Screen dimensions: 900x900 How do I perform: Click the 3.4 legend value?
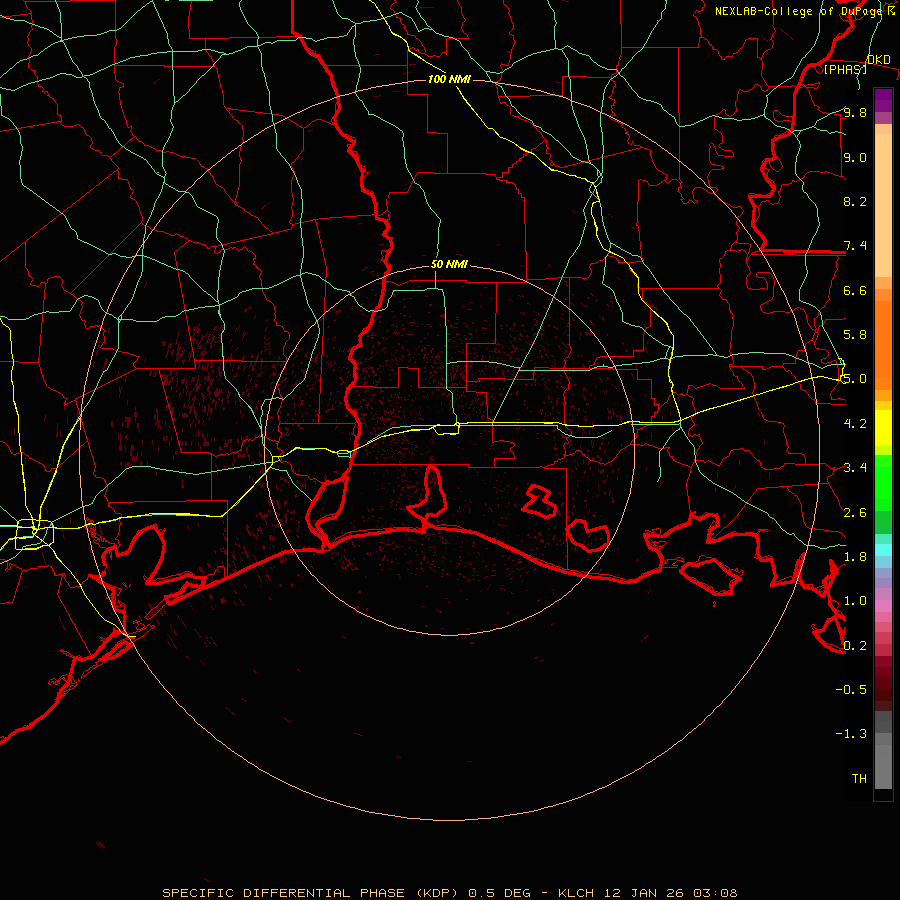(x=855, y=468)
